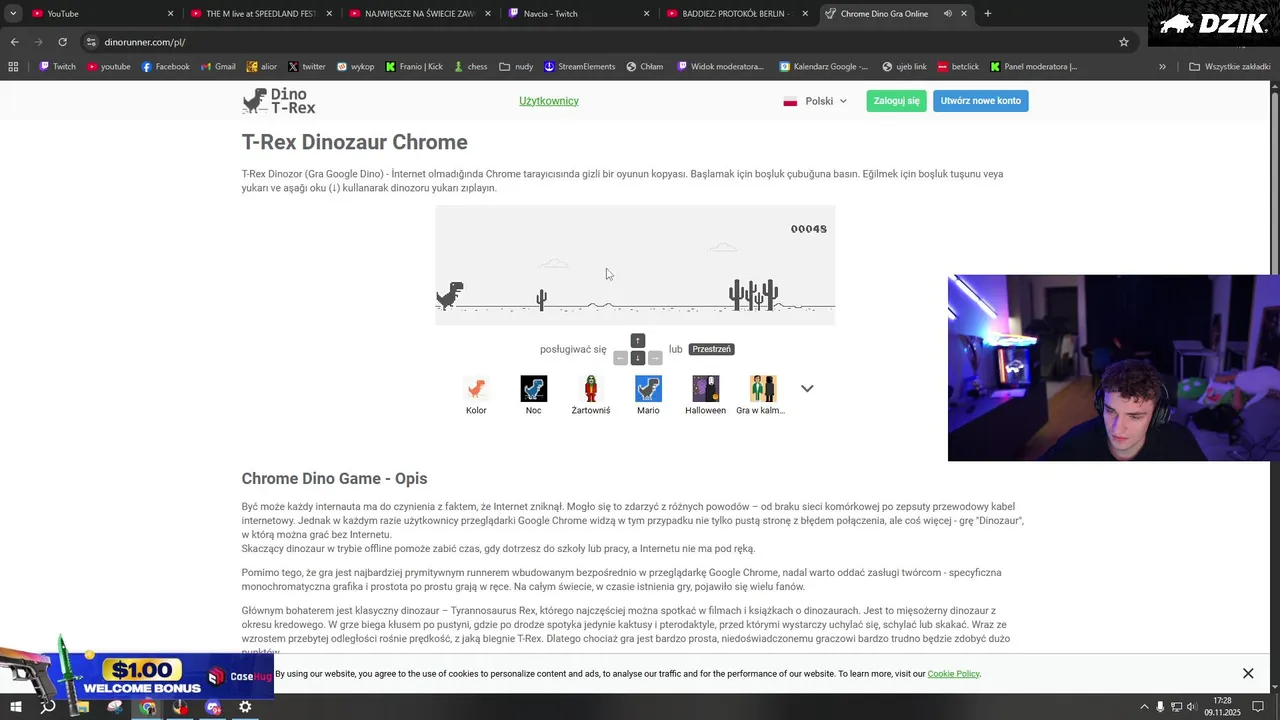
Task: Select the Mario dino skin
Action: 648,395
